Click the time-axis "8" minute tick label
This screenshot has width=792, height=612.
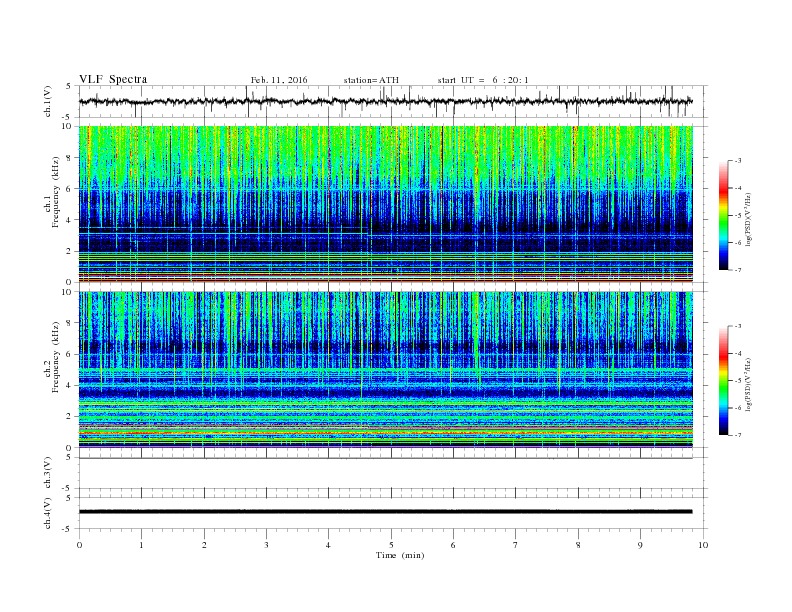pos(578,545)
